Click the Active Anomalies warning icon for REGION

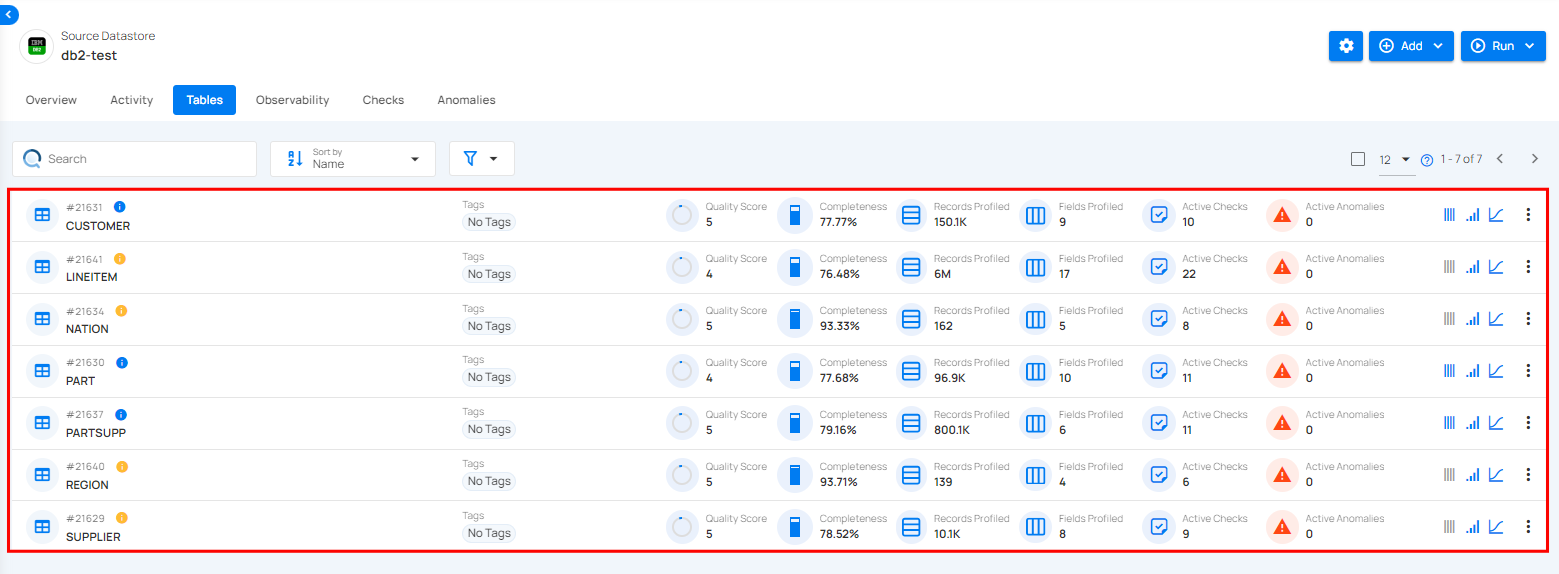[1281, 474]
